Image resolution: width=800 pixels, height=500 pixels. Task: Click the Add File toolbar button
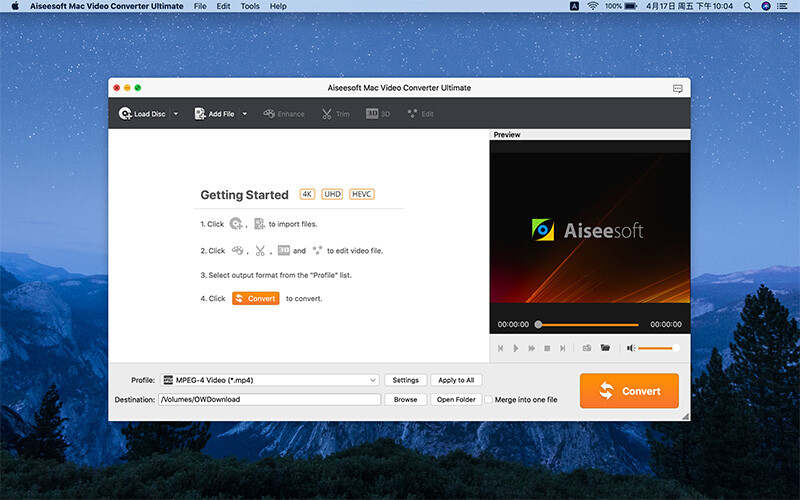[x=214, y=114]
